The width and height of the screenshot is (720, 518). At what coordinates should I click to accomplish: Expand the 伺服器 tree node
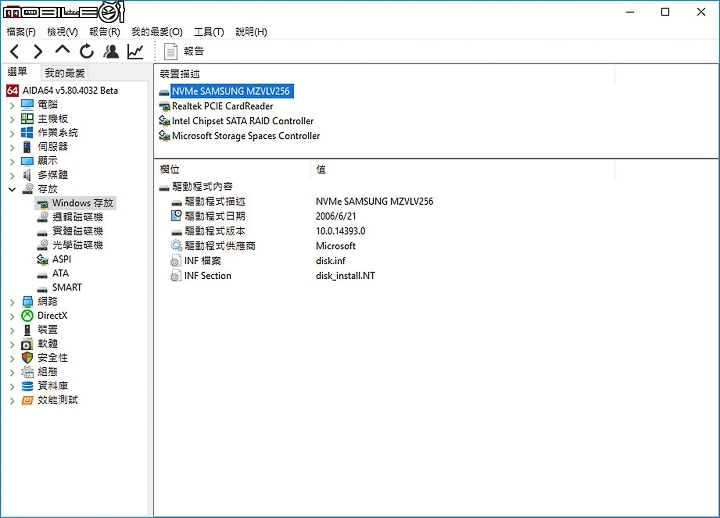[x=12, y=147]
